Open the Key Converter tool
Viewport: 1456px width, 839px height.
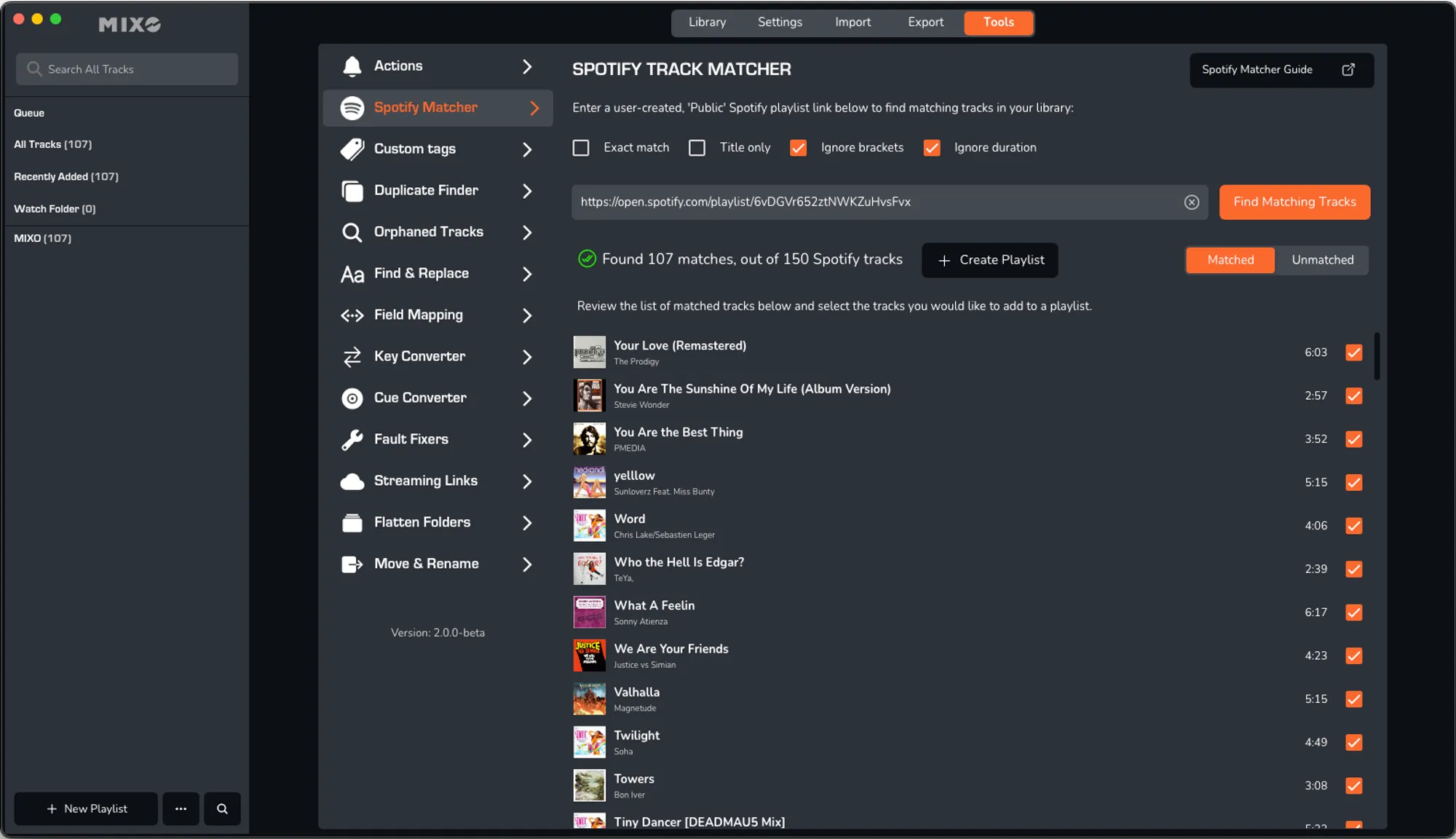419,356
